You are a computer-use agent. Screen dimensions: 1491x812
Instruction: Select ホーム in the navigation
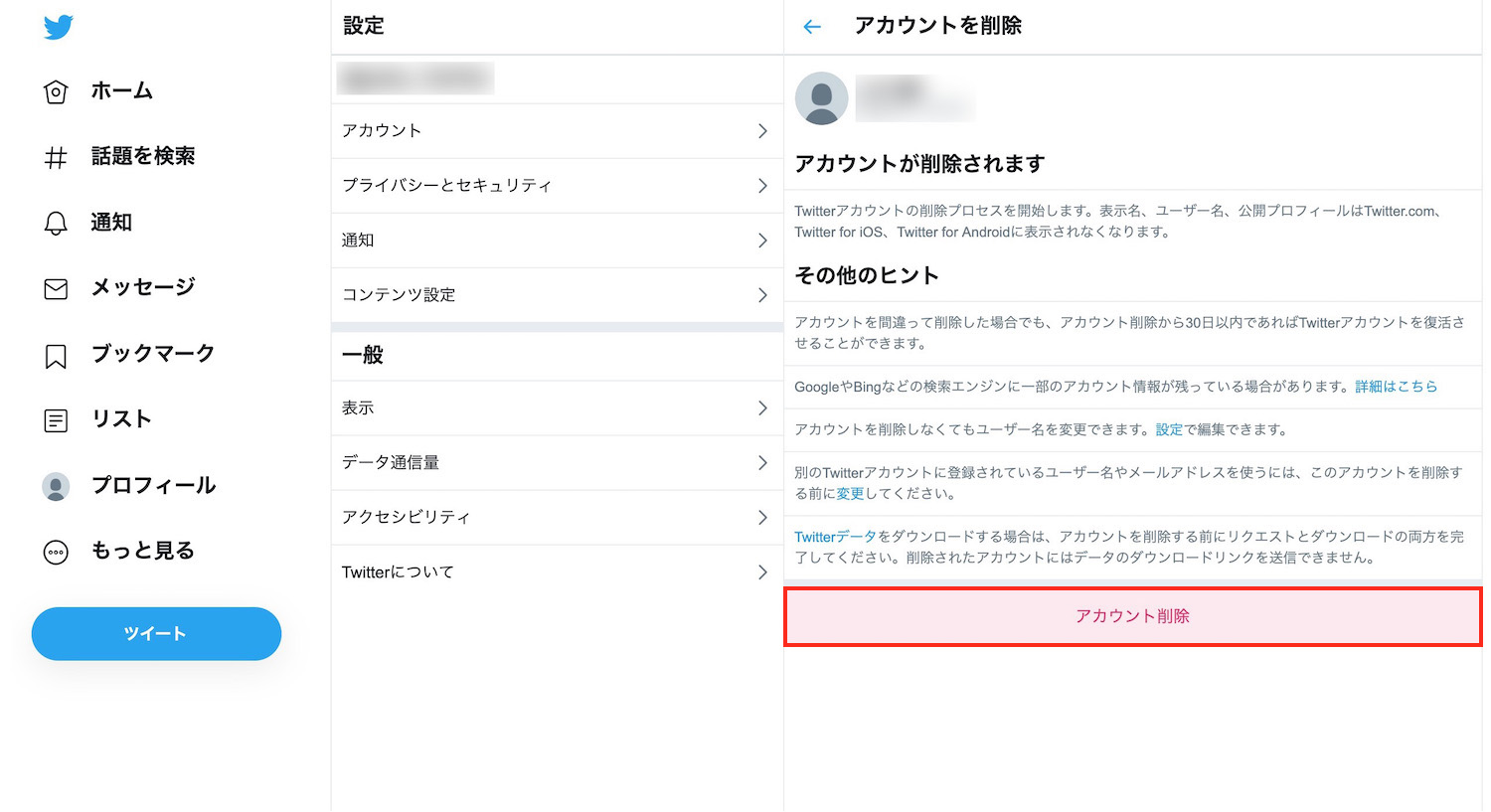point(122,91)
